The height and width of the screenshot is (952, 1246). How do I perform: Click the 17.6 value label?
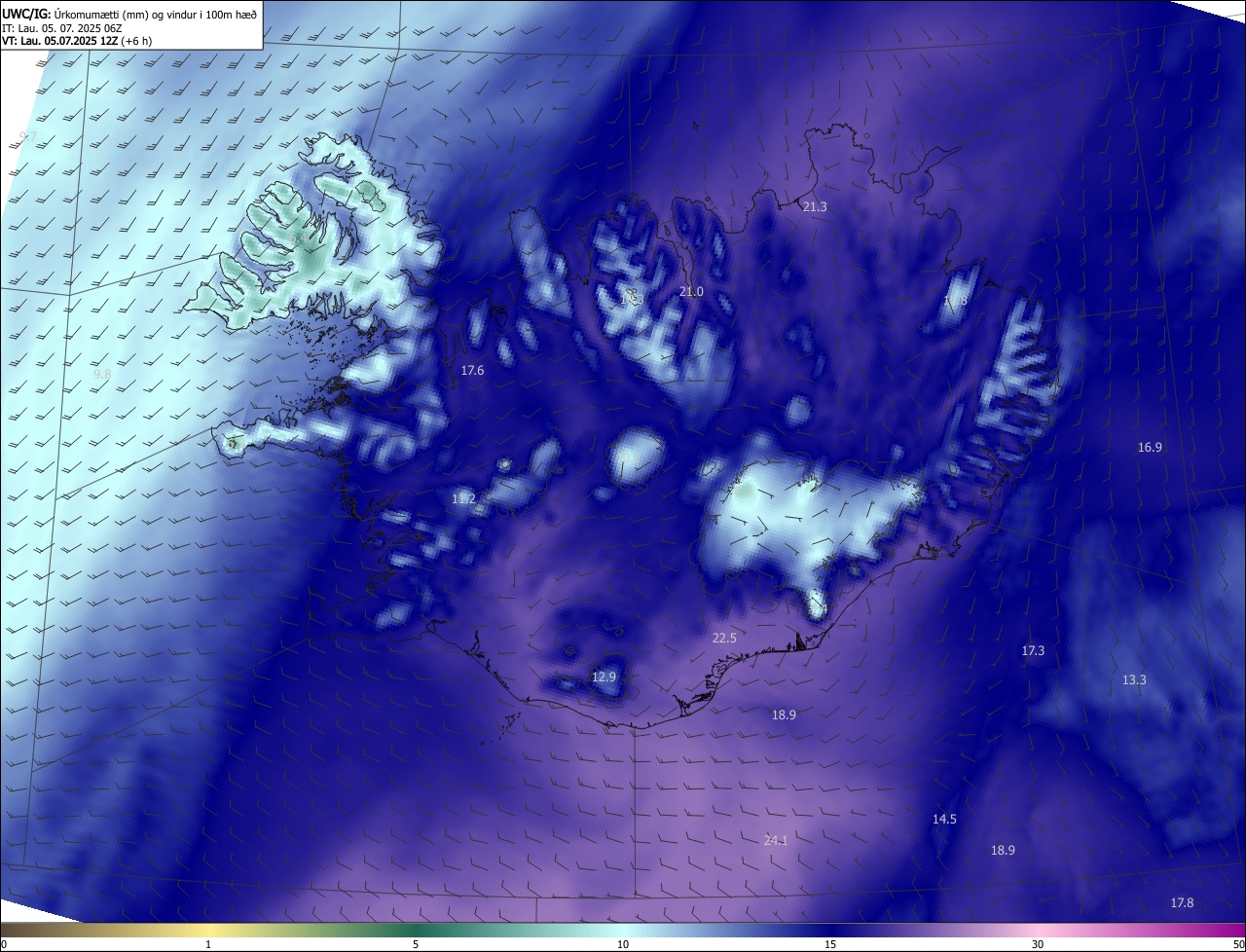472,371
